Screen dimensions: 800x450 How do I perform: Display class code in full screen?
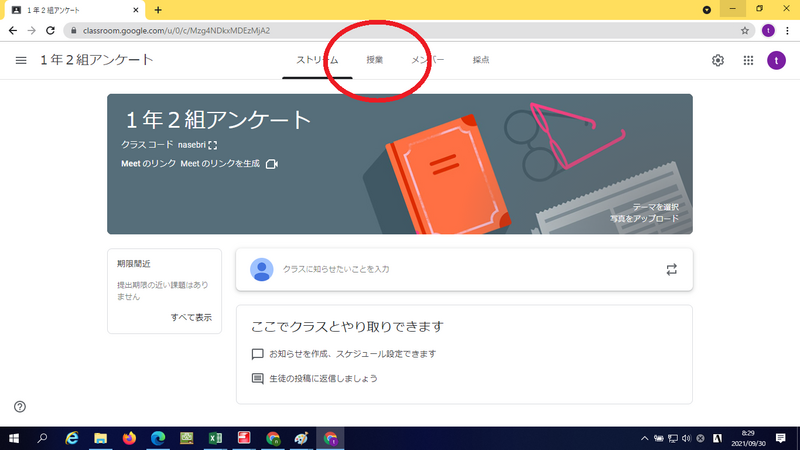pos(212,146)
